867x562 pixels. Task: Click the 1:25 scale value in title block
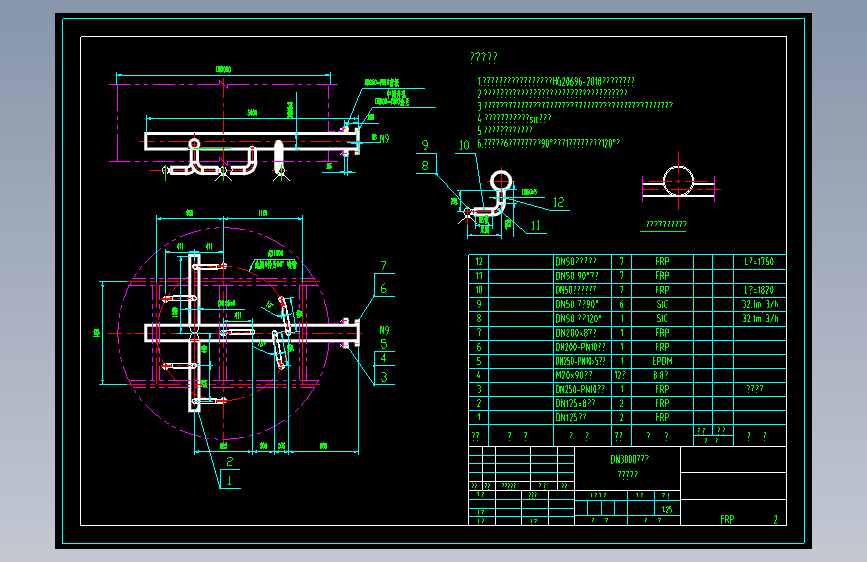pyautogui.click(x=667, y=509)
